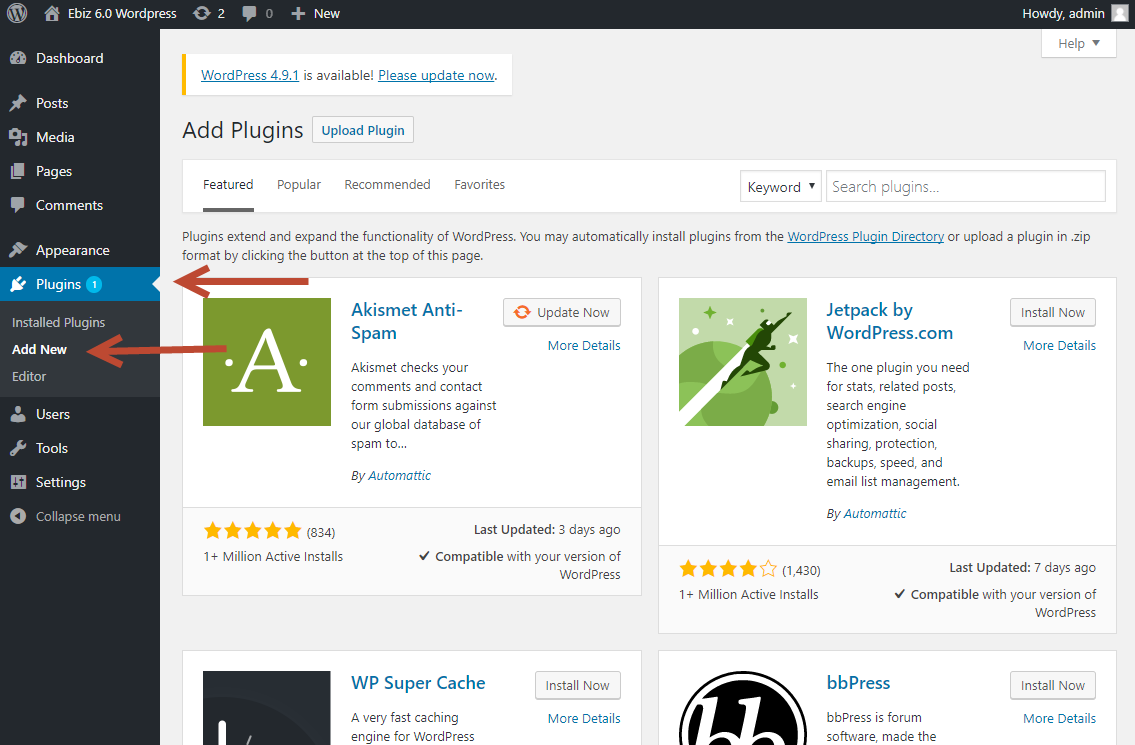Viewport: 1135px width, 745px height.
Task: Click the WP Super Cache plugin thumbnail
Action: [x=266, y=708]
